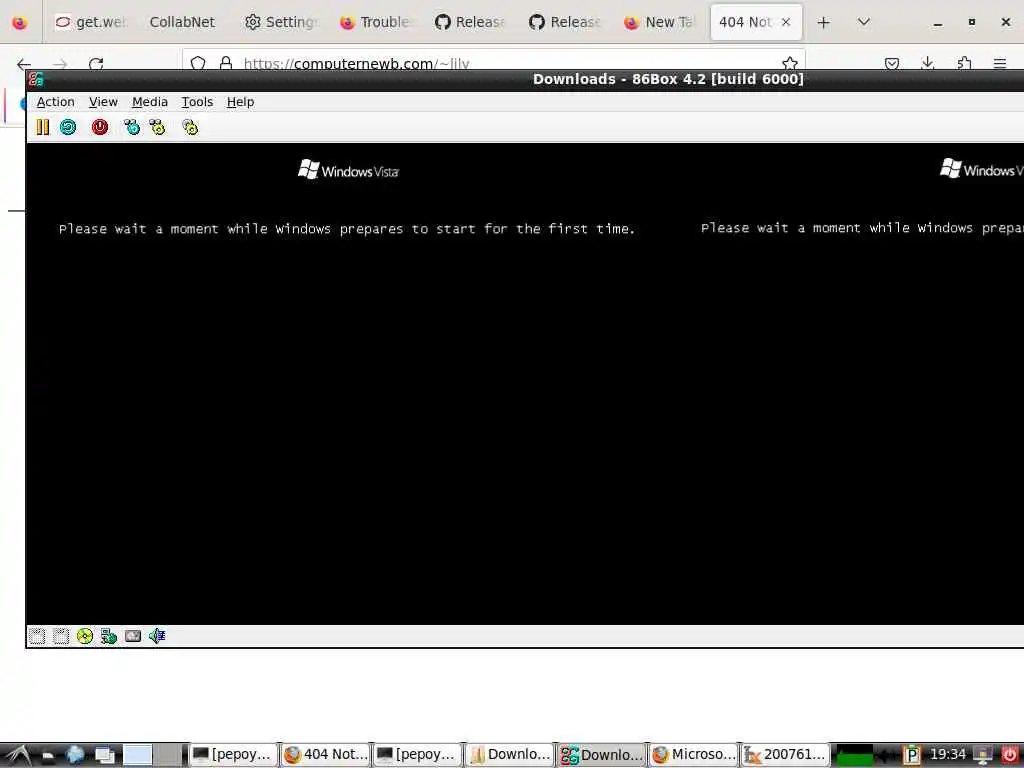Open the Save to Pocket button
The width and height of the screenshot is (1024, 768).
point(891,63)
